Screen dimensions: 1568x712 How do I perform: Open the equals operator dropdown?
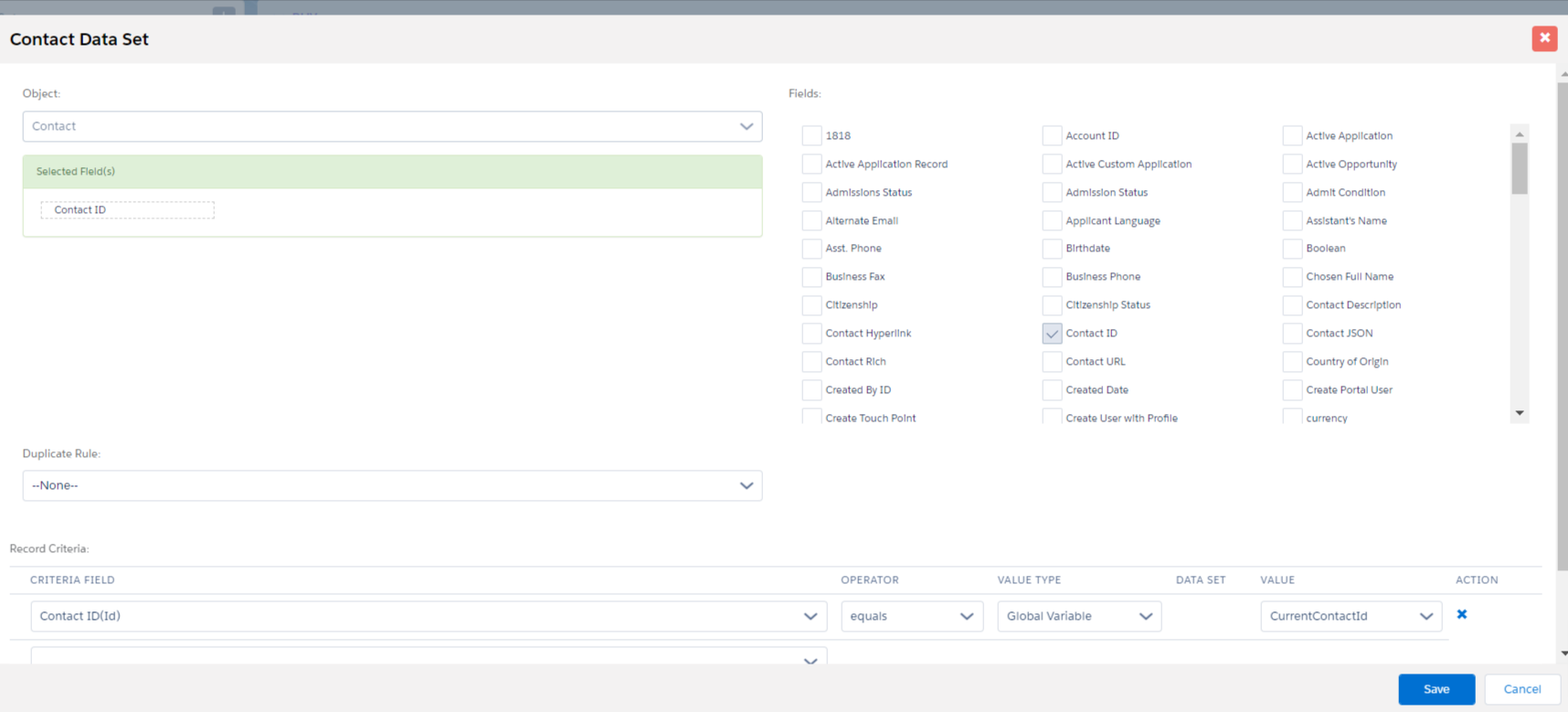pyautogui.click(x=911, y=616)
